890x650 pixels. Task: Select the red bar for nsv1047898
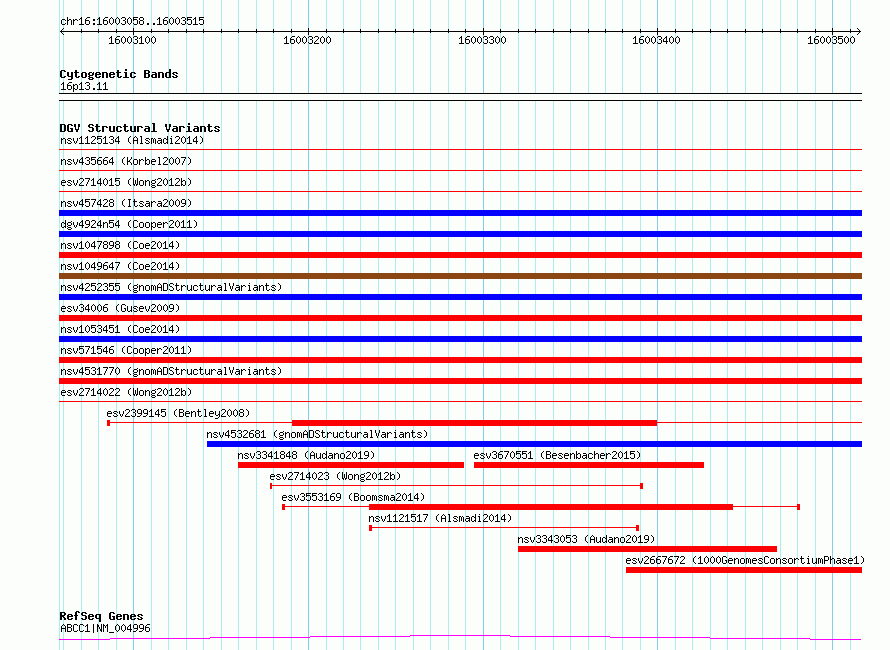(460, 255)
